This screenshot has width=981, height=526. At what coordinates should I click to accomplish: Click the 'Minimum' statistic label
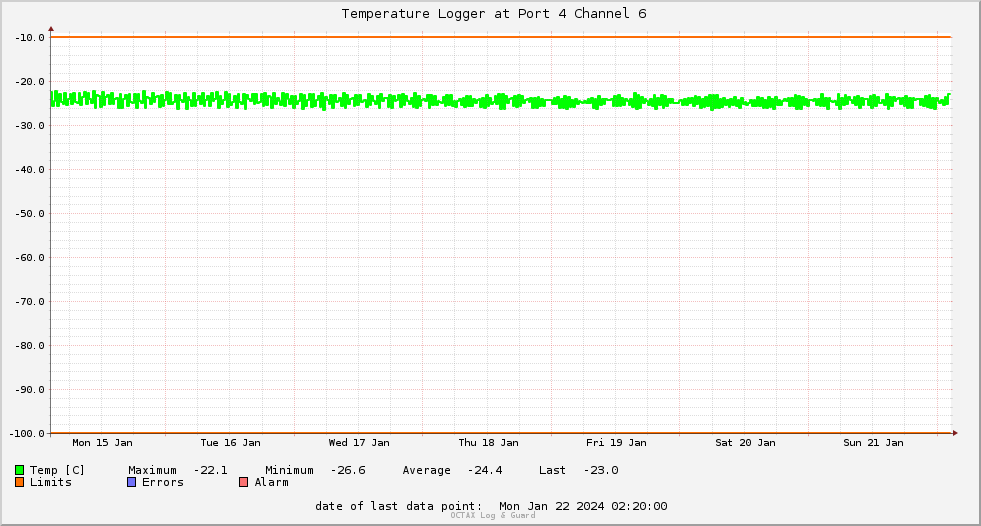coord(289,470)
